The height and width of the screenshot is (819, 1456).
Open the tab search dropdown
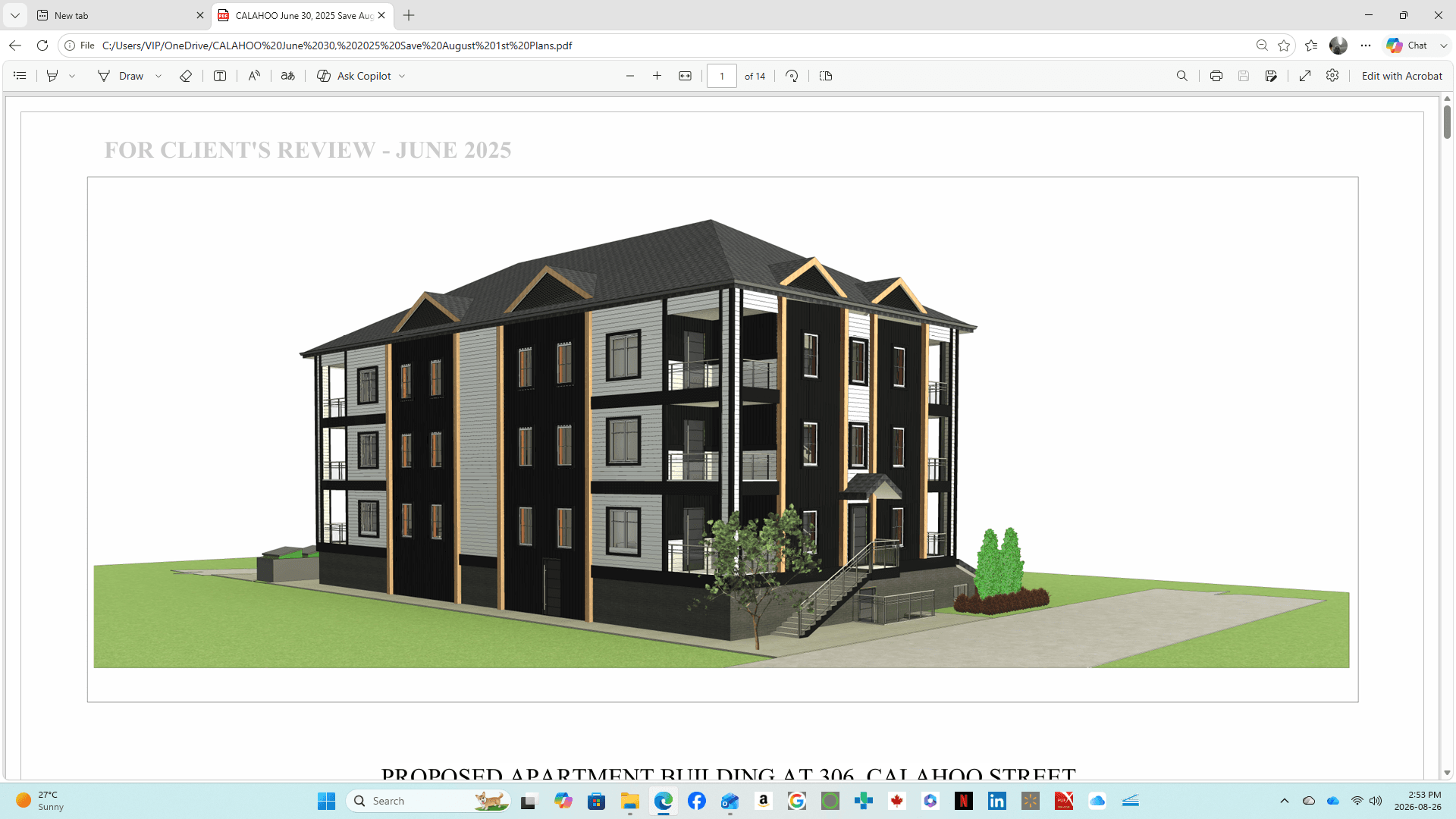pyautogui.click(x=14, y=15)
